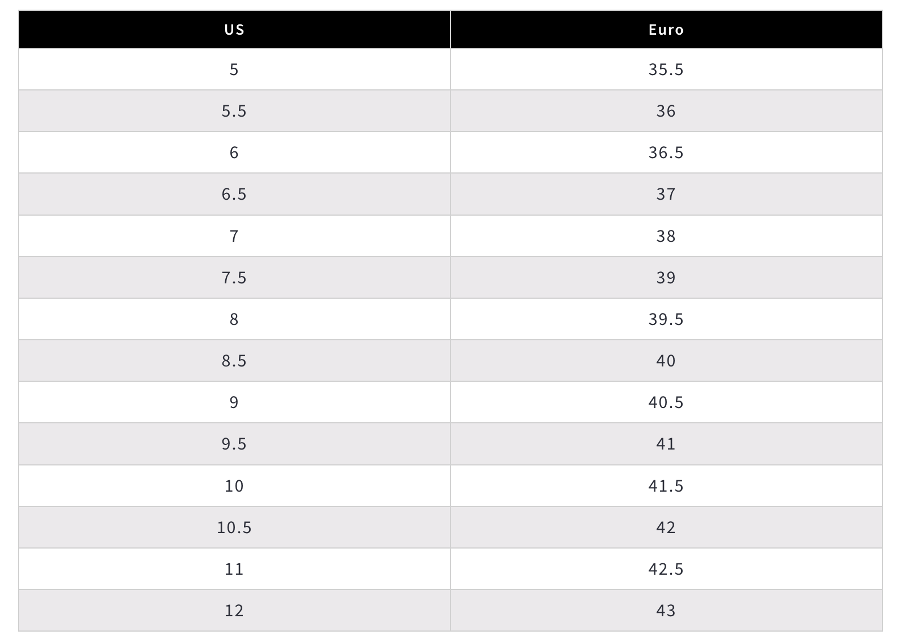The width and height of the screenshot is (900, 644).
Task: Select the US size 5 cell
Action: (234, 70)
